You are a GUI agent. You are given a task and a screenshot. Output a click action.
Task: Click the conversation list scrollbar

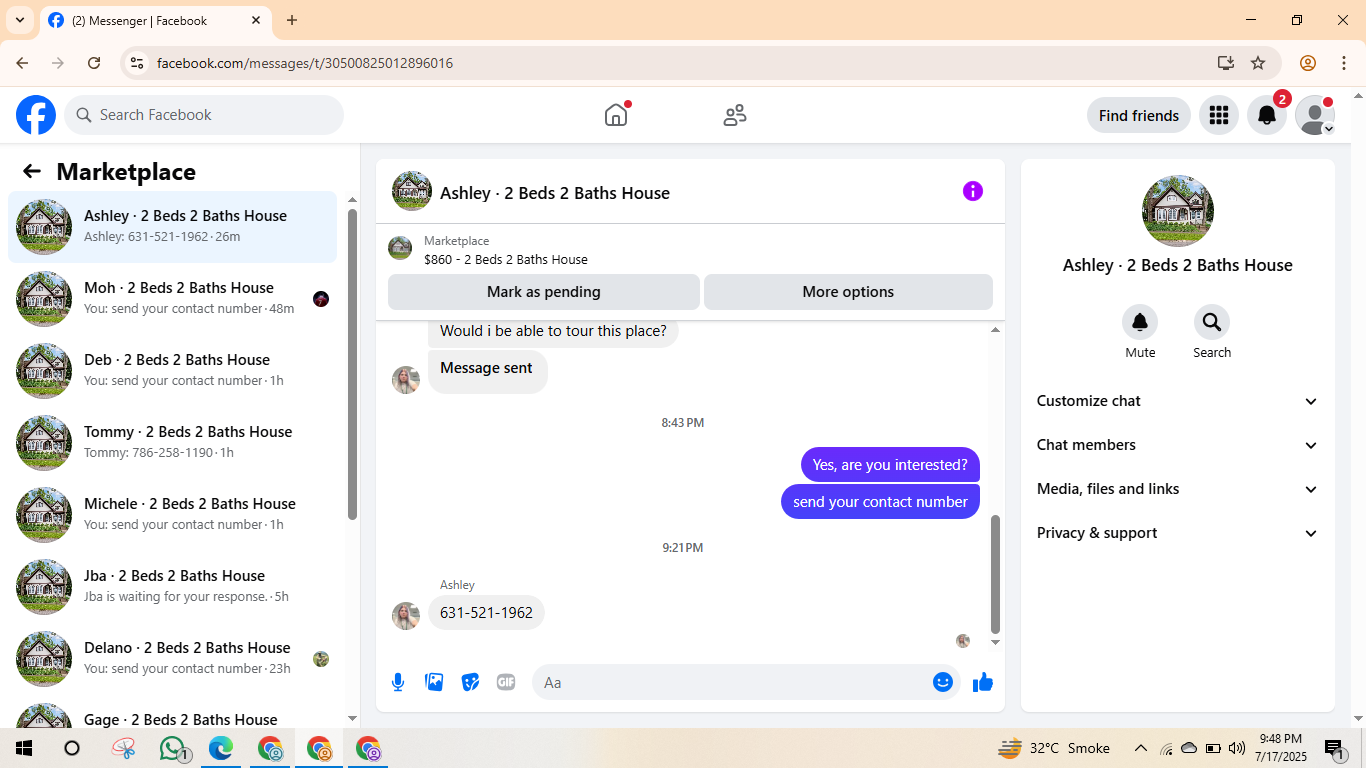coord(352,365)
